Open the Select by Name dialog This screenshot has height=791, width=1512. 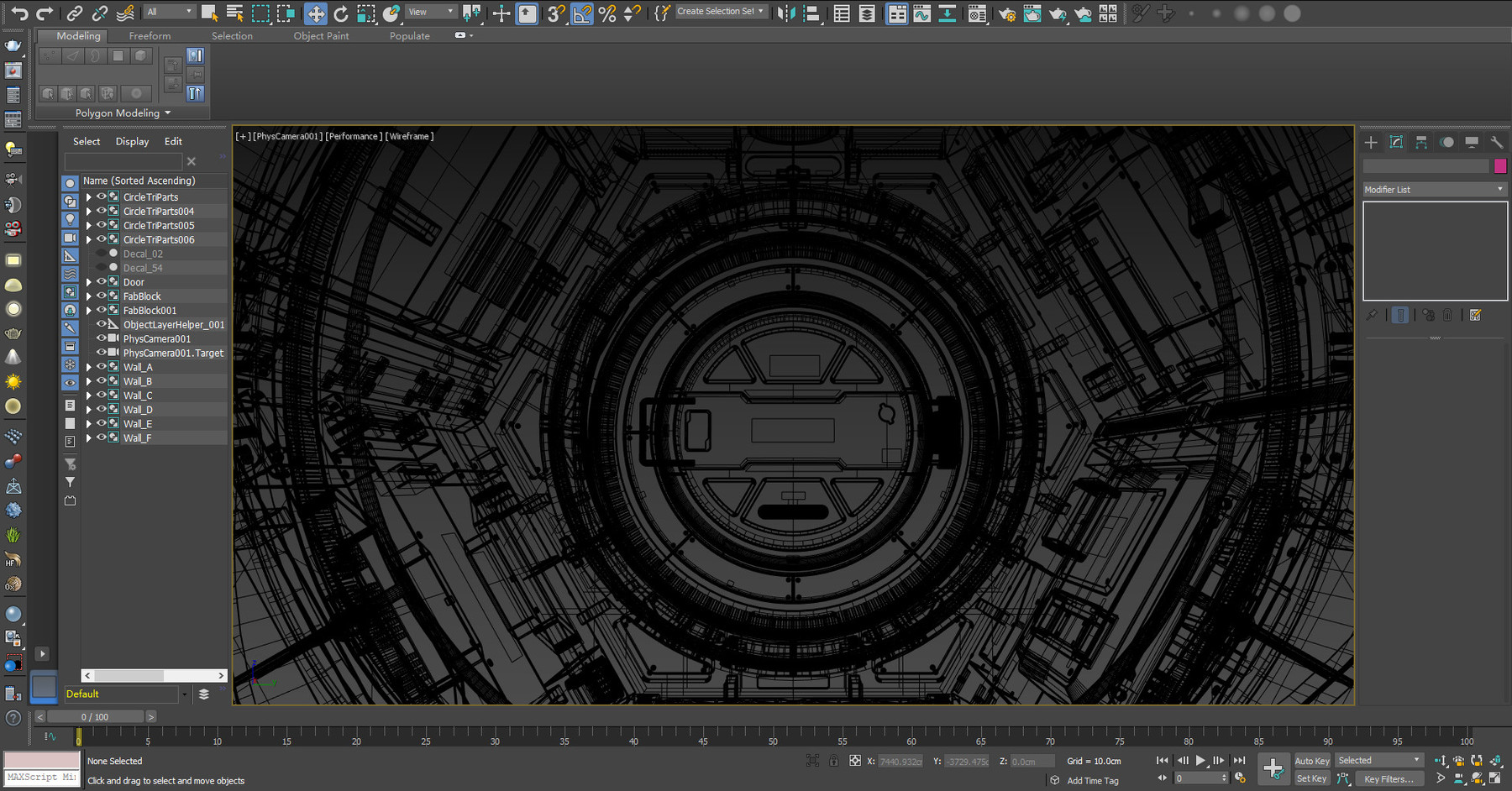click(235, 13)
